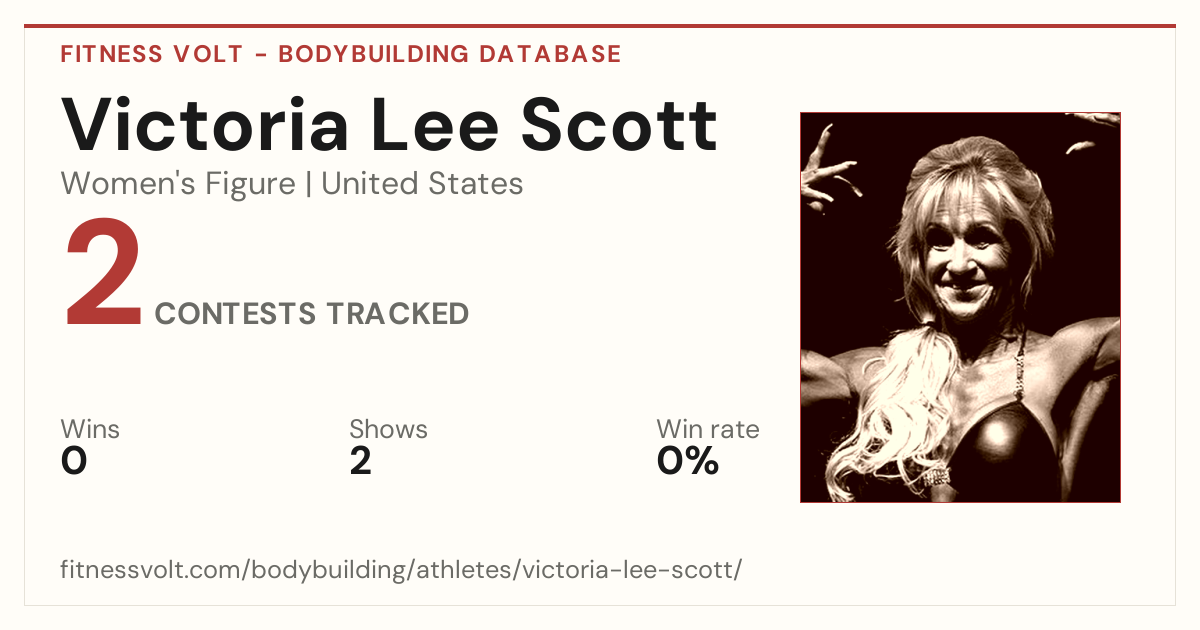Select the 0% win rate value

coord(687,461)
